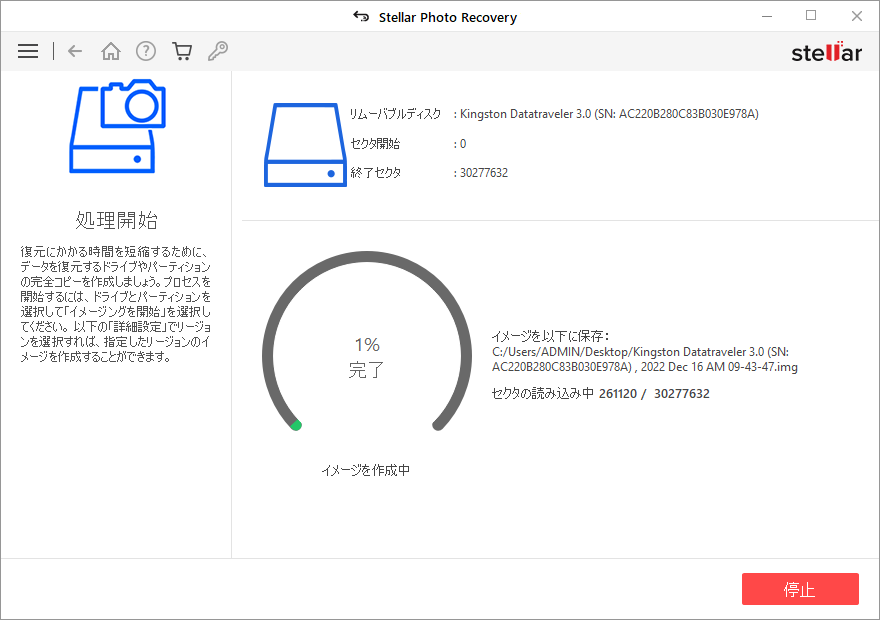Stop imaging with the 停止 button
This screenshot has height=620, width=880.
click(800, 589)
